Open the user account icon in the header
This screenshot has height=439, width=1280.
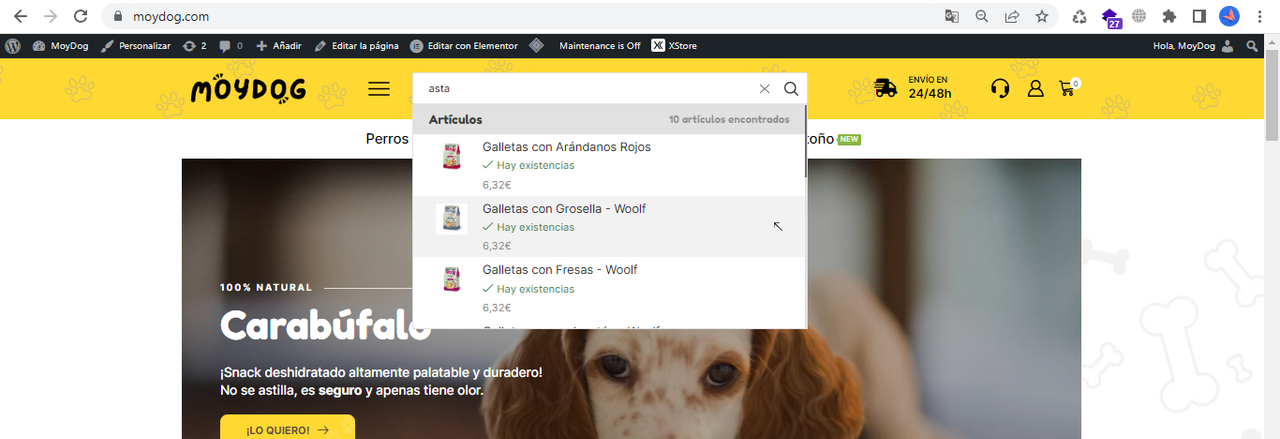click(x=1035, y=88)
